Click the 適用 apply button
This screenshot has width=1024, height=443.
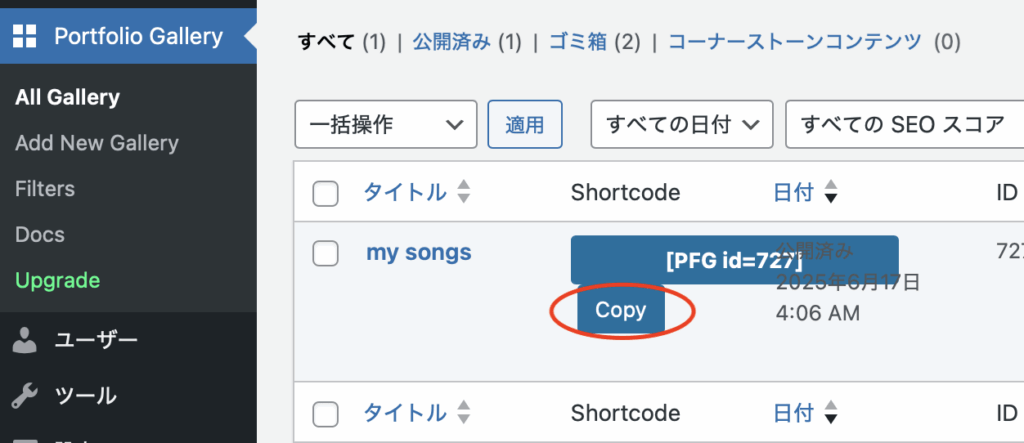pos(525,124)
